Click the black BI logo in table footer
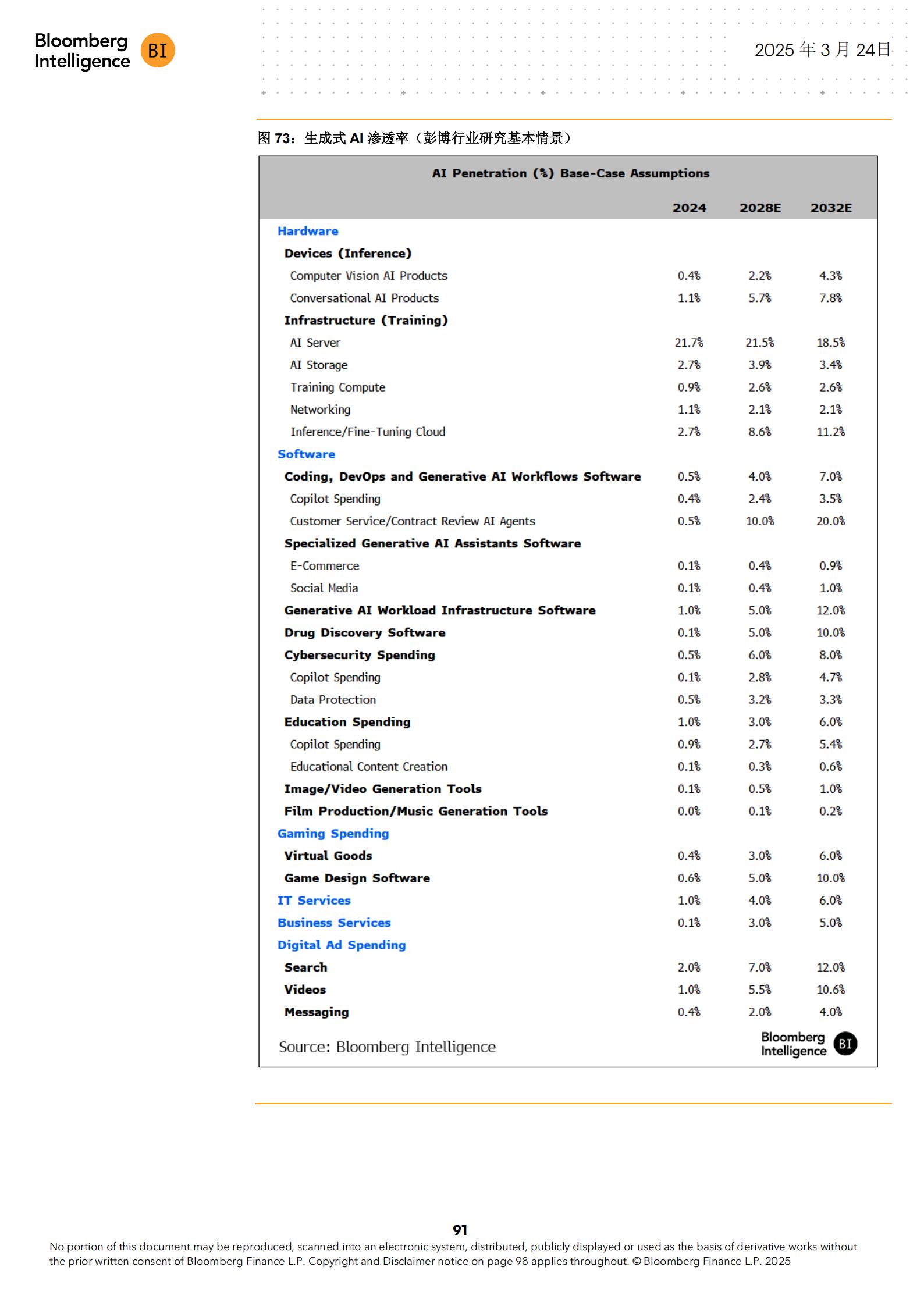The image size is (924, 1306). 845,1044
